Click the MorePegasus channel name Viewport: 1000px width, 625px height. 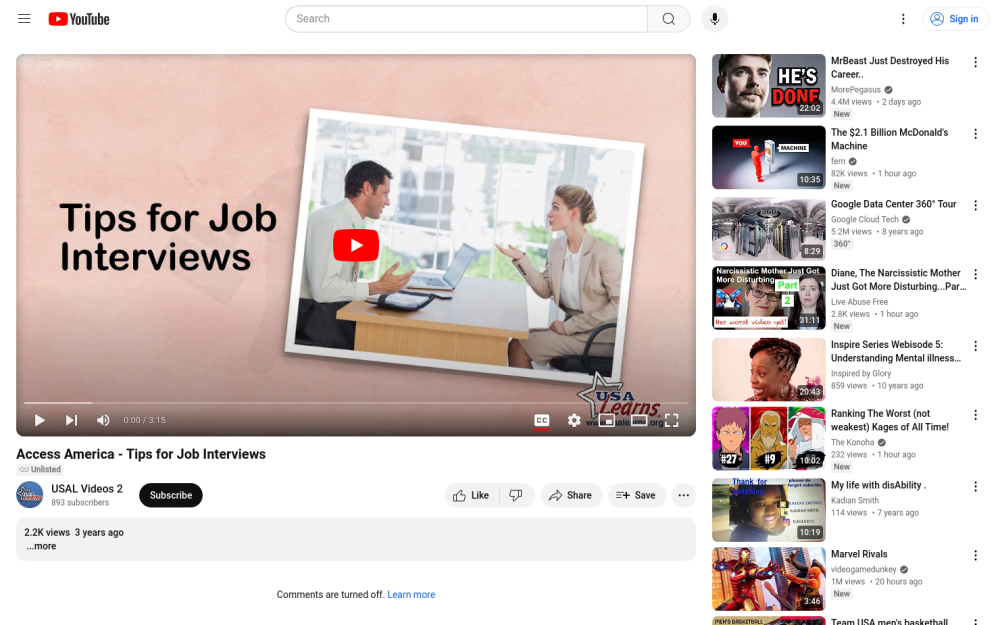pyautogui.click(x=856, y=90)
